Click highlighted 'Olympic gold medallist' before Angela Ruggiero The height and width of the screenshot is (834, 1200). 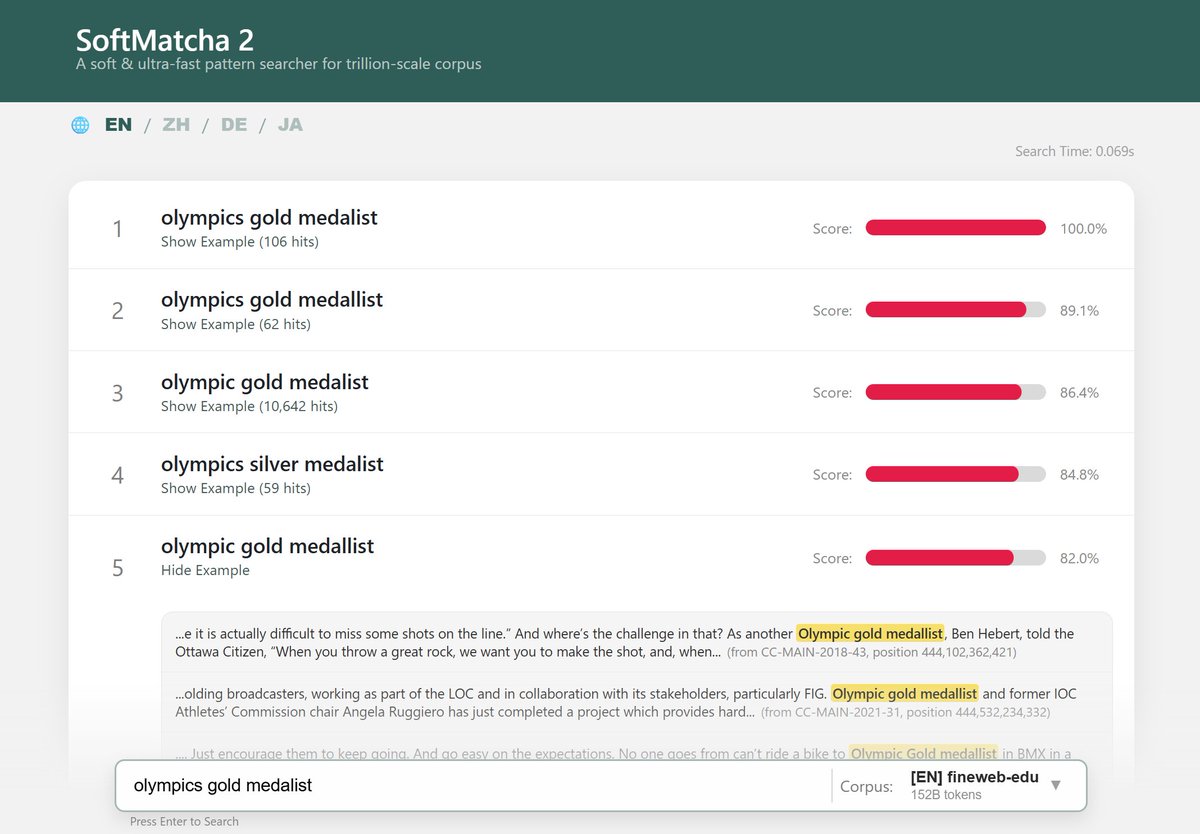[x=905, y=693]
